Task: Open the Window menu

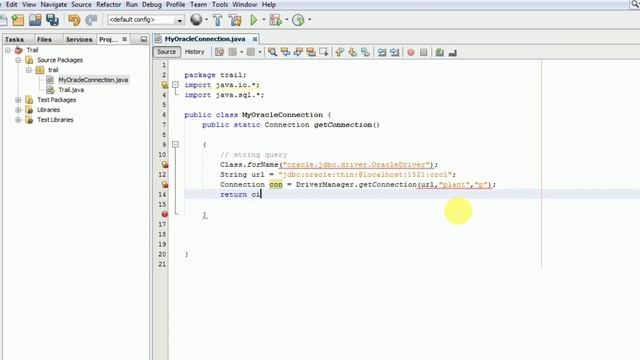Action: [x=244, y=4]
